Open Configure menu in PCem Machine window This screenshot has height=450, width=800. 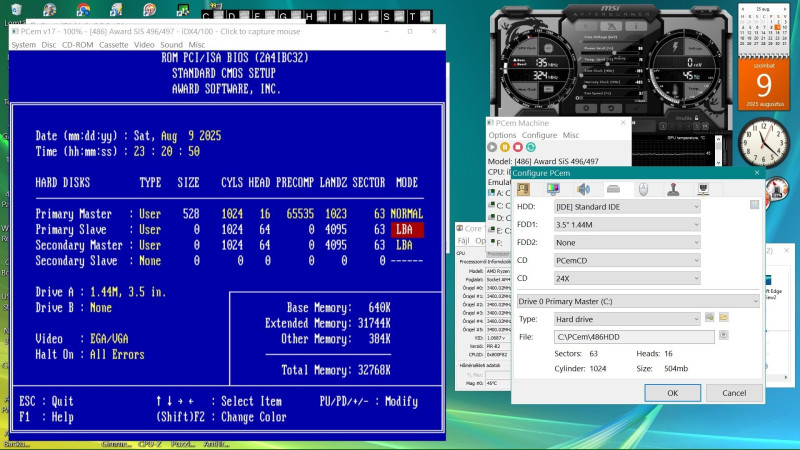pos(539,135)
